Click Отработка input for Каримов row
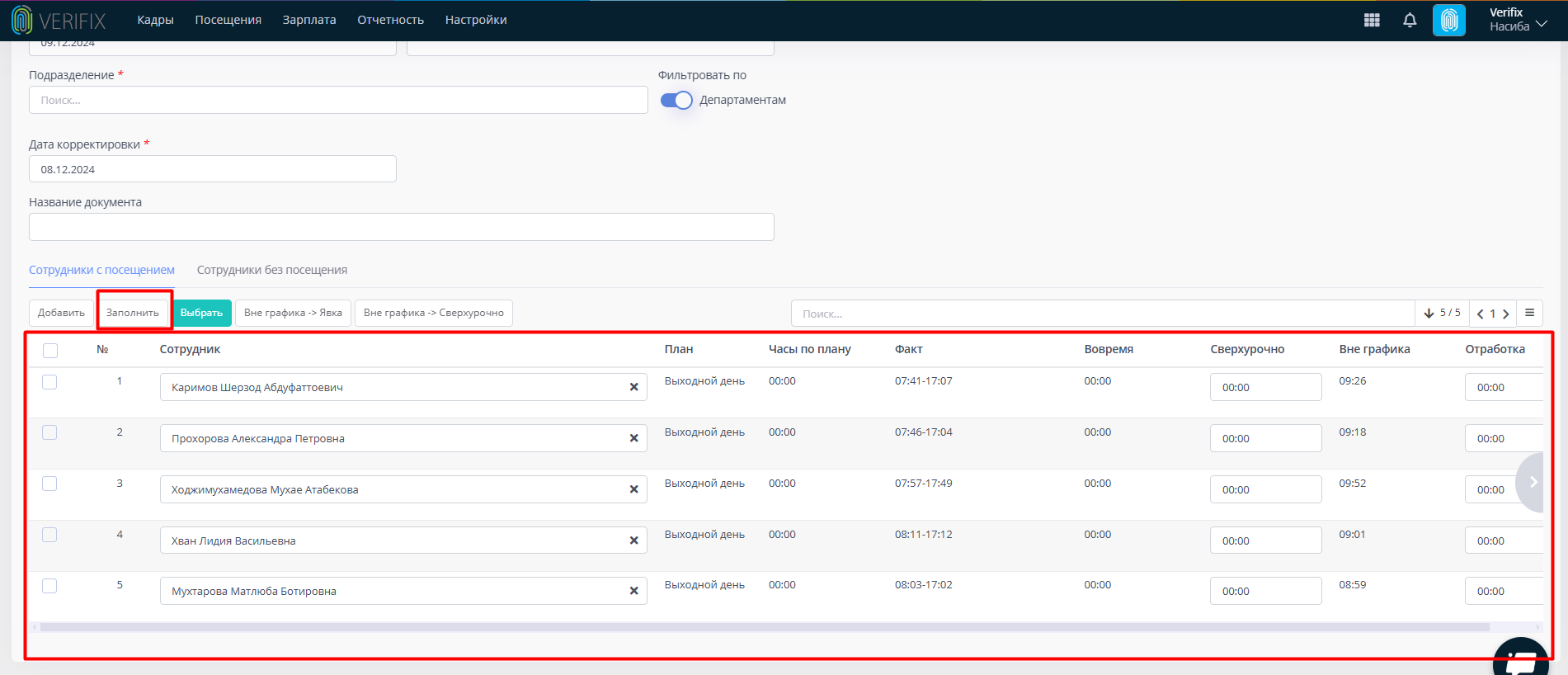Screen dimensions: 1568x675 (x=1504, y=387)
